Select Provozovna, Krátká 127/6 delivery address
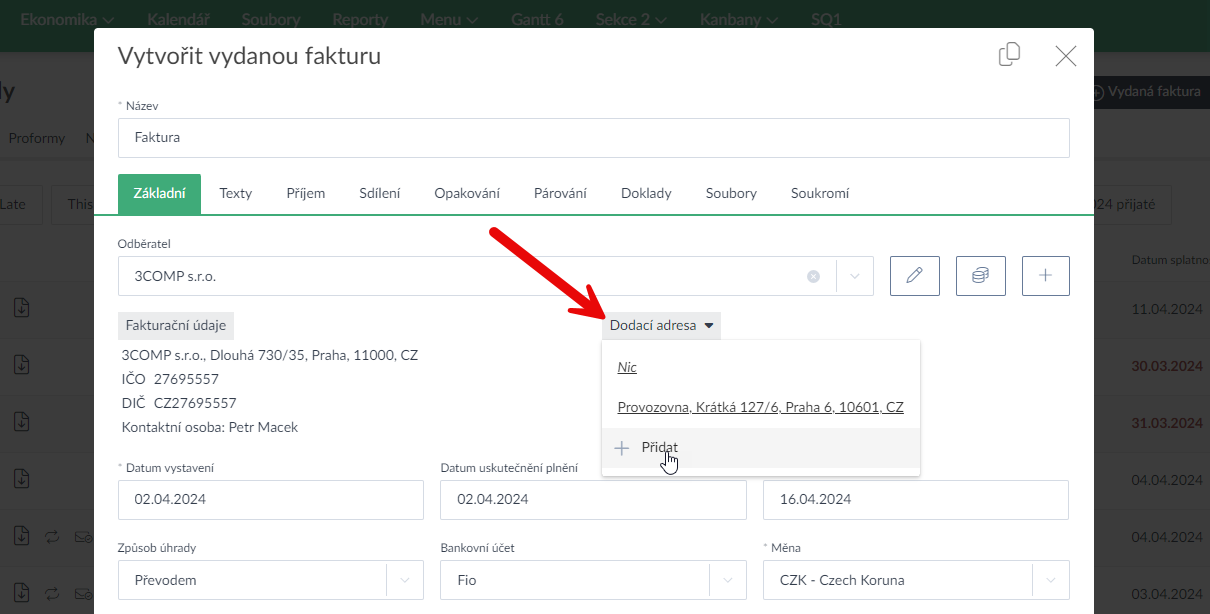 tap(760, 407)
